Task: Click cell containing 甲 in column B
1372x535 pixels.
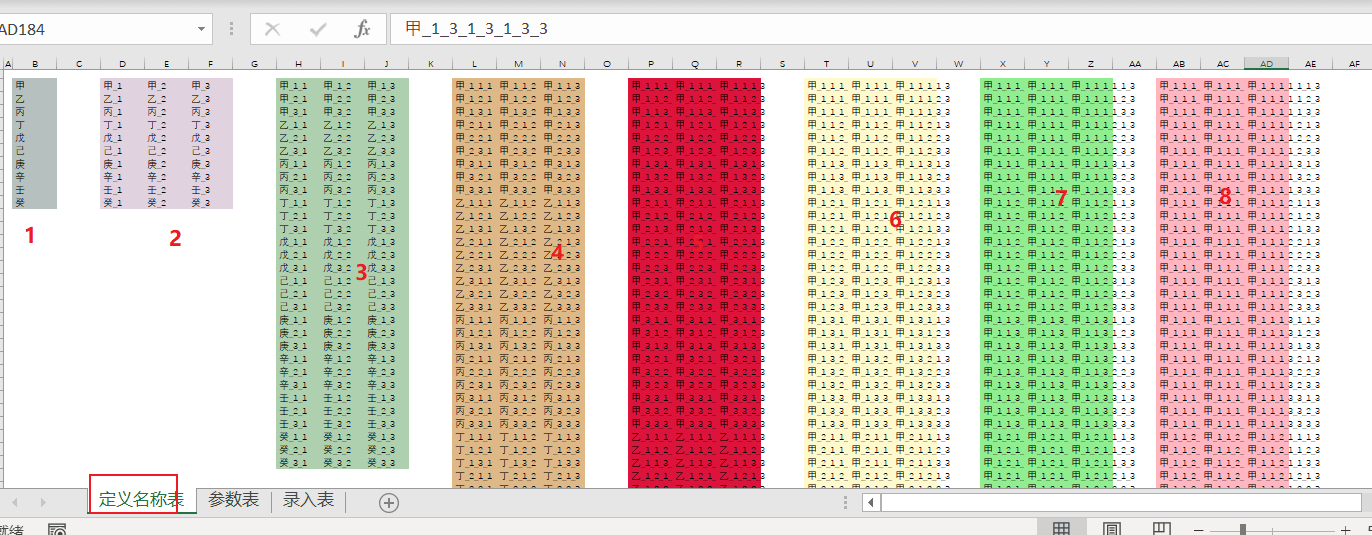Action: [x=35, y=86]
